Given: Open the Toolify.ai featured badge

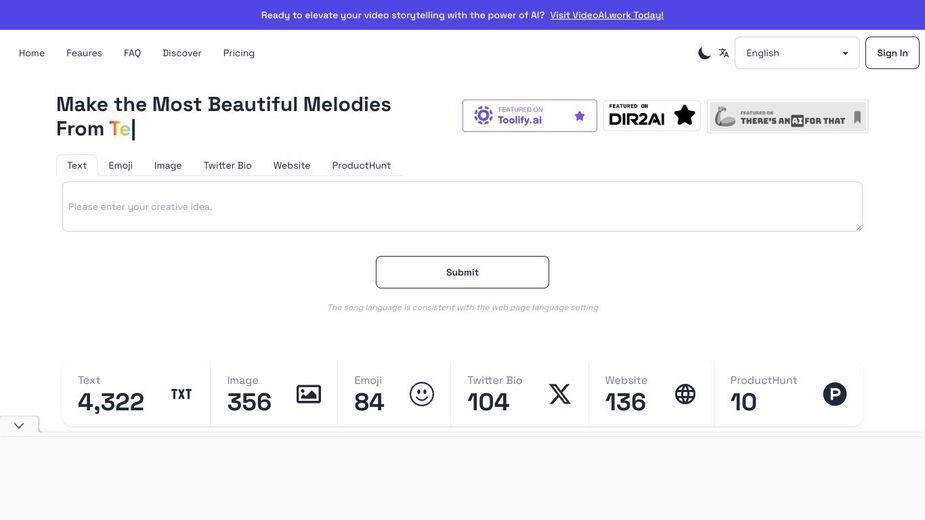Looking at the screenshot, I should coord(529,116).
